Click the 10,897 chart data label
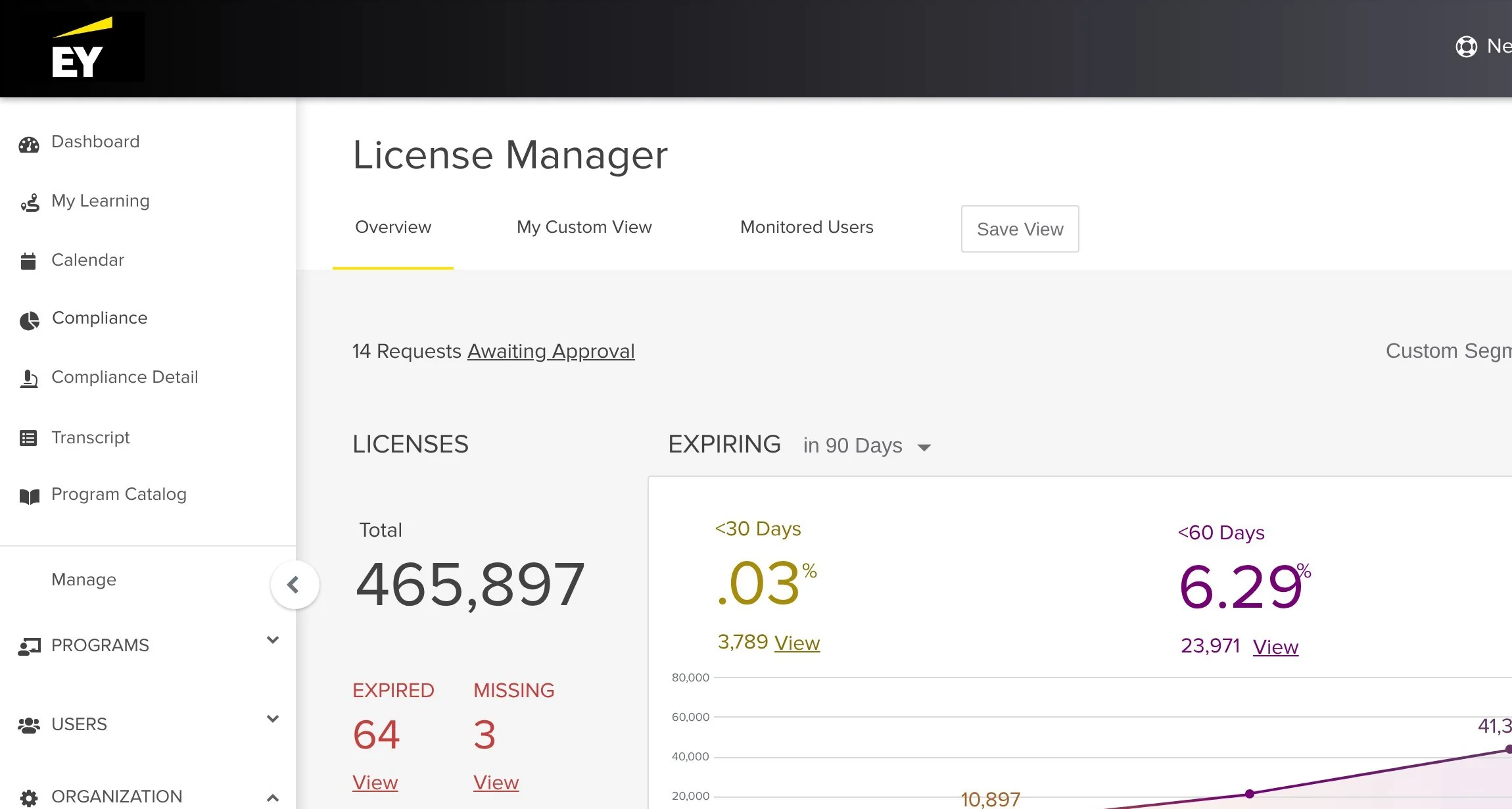The height and width of the screenshot is (809, 1512). pyautogui.click(x=990, y=799)
